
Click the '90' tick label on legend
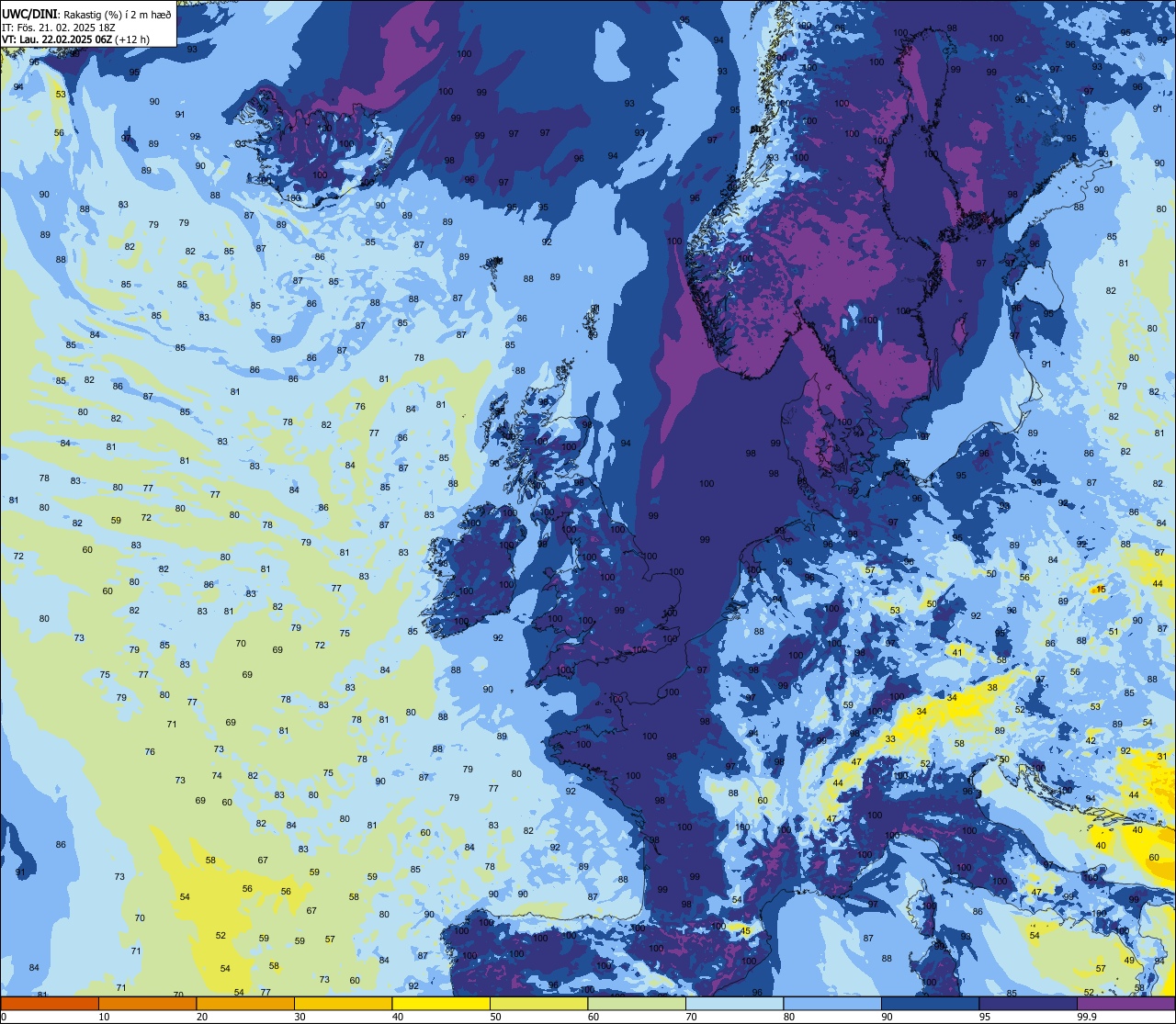click(887, 1017)
